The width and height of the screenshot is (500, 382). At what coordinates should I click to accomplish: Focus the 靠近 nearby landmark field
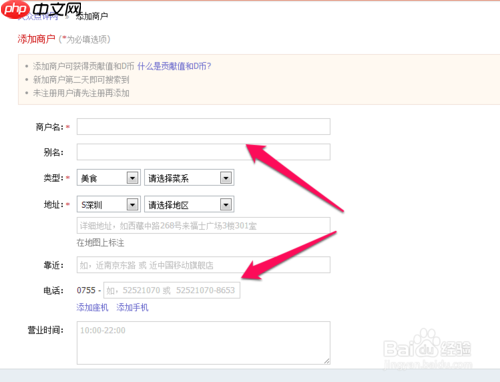(203, 265)
